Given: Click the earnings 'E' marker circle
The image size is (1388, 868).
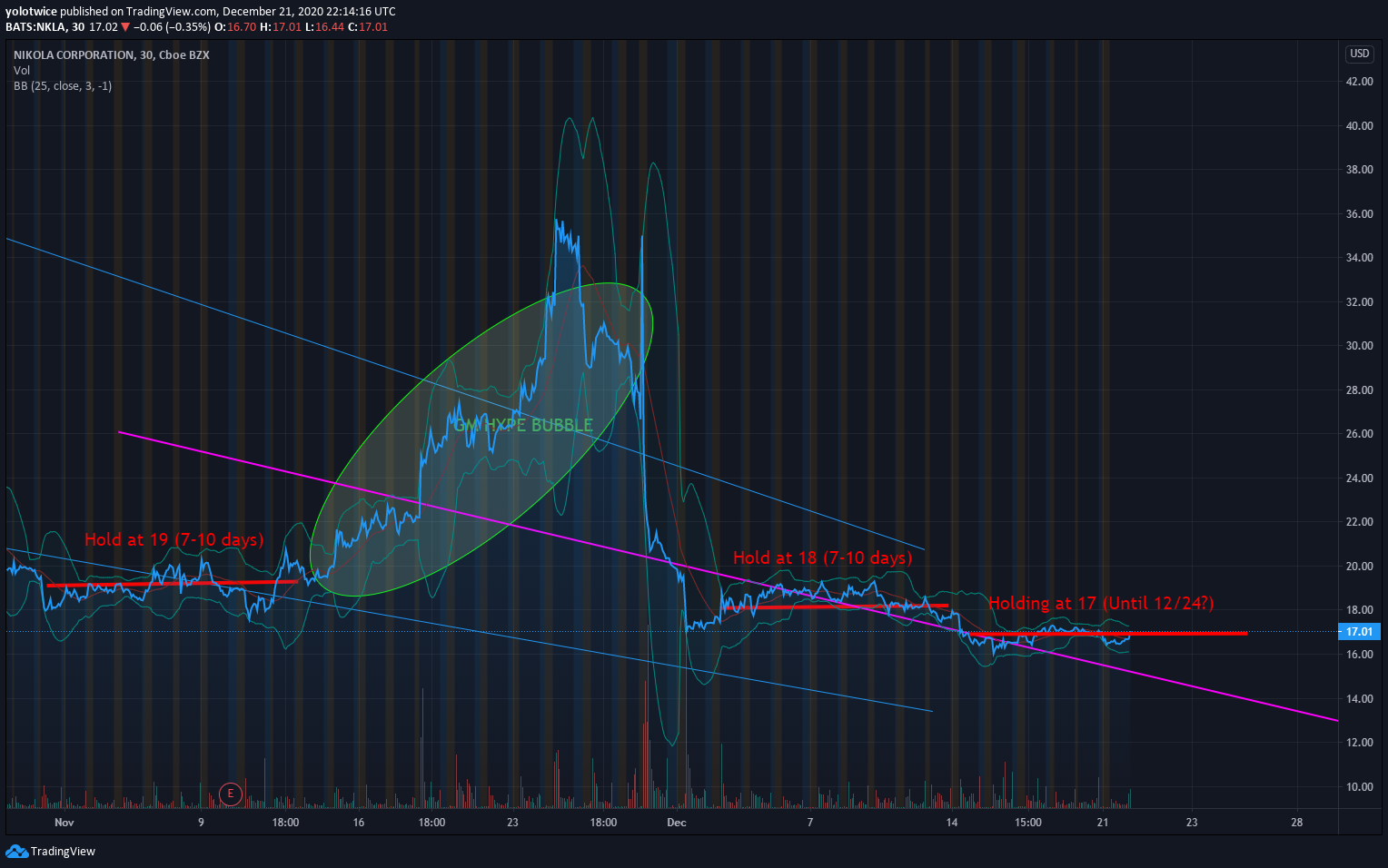Looking at the screenshot, I should [231, 794].
